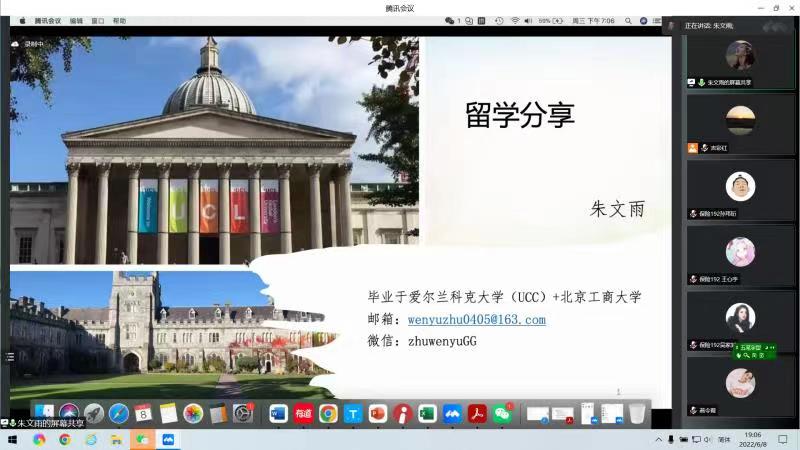This screenshot has height=450, width=800.
Task: Open WeChat in the dock
Action: coord(502,413)
